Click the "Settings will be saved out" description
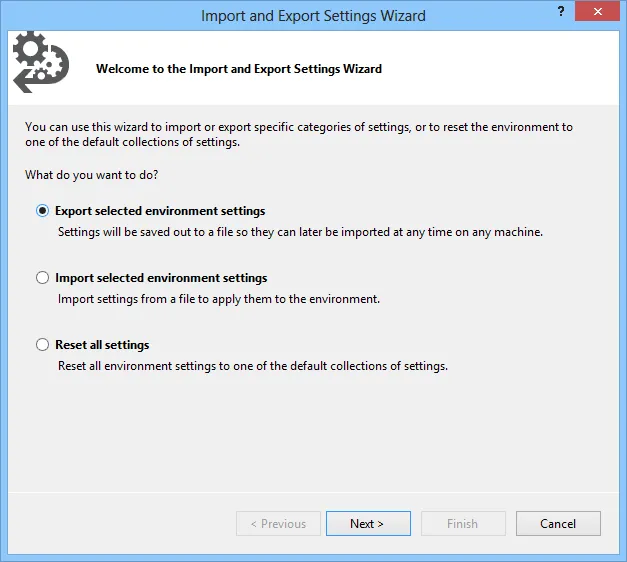The height and width of the screenshot is (562, 627). [x=300, y=232]
